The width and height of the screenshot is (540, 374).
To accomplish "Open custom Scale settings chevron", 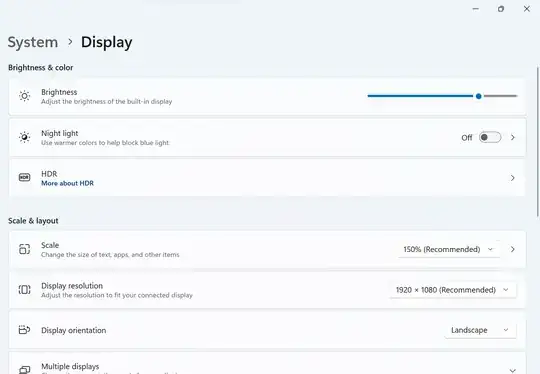I will 513,249.
